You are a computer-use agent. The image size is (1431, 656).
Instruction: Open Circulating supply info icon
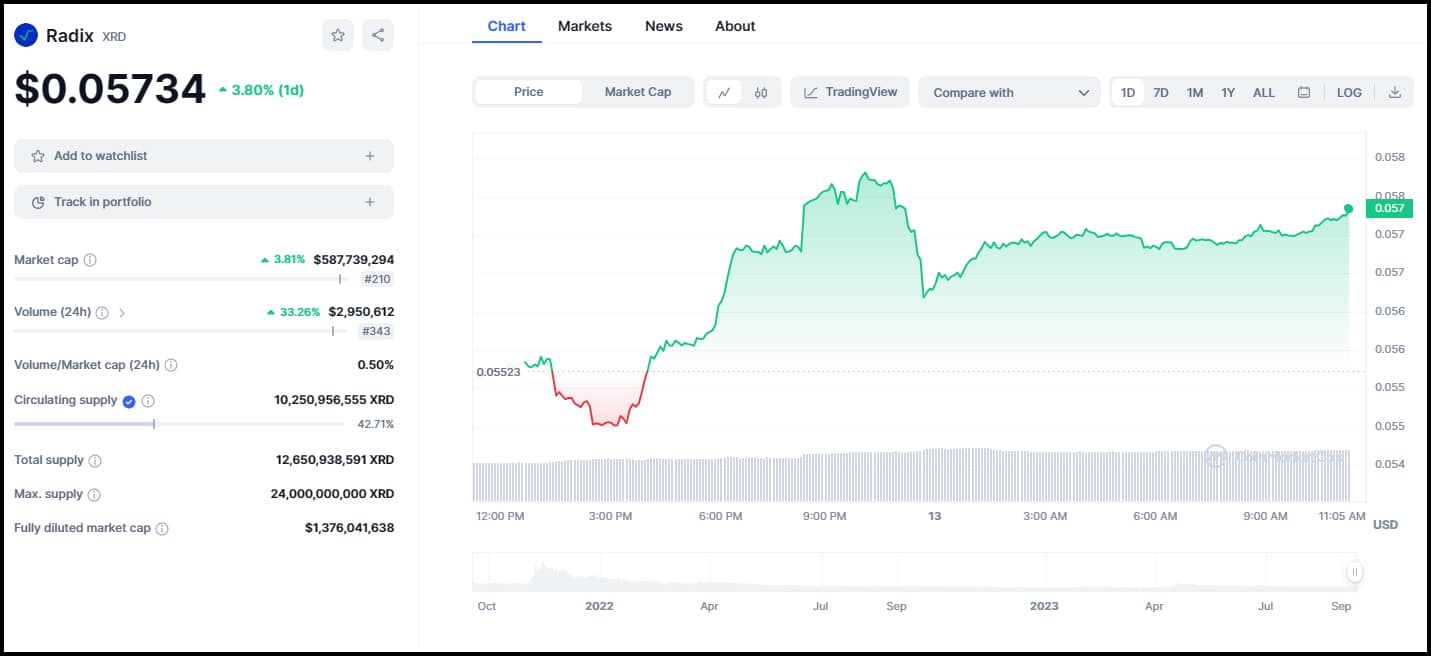(148, 401)
